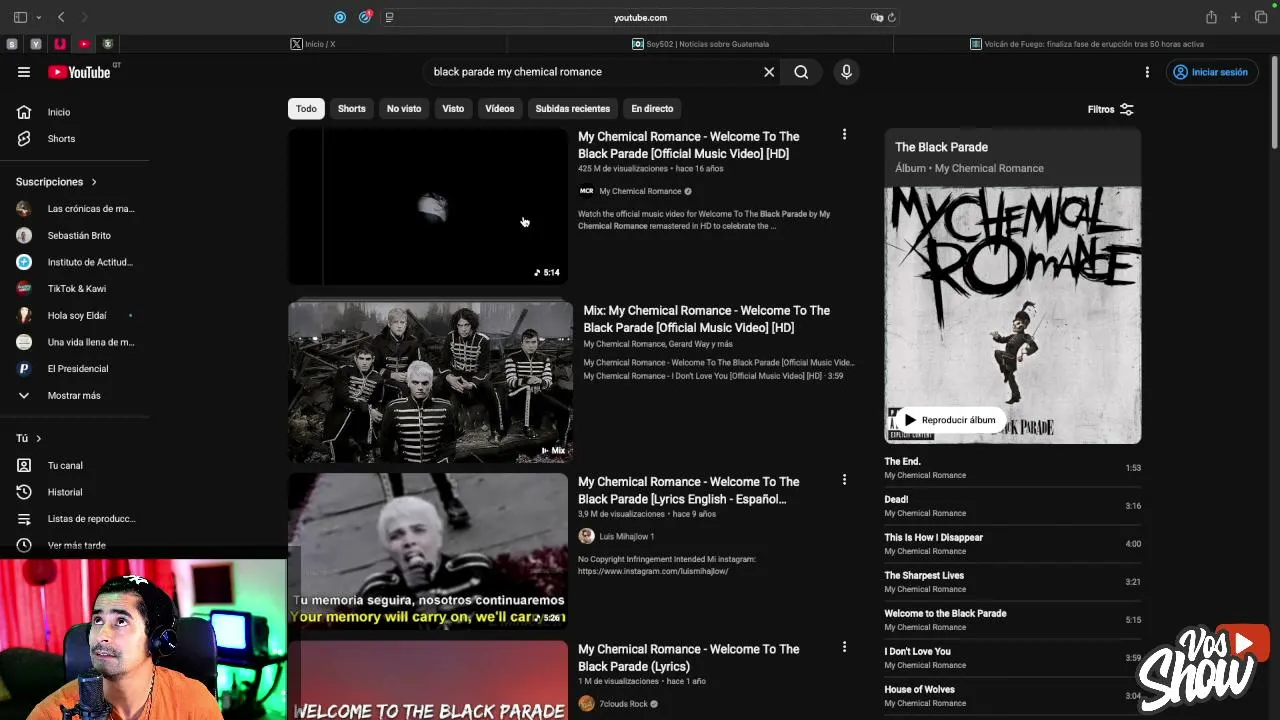Image resolution: width=1280 pixels, height=720 pixels.
Task: Open My Chemical Romance verified channel link
Action: coord(640,191)
